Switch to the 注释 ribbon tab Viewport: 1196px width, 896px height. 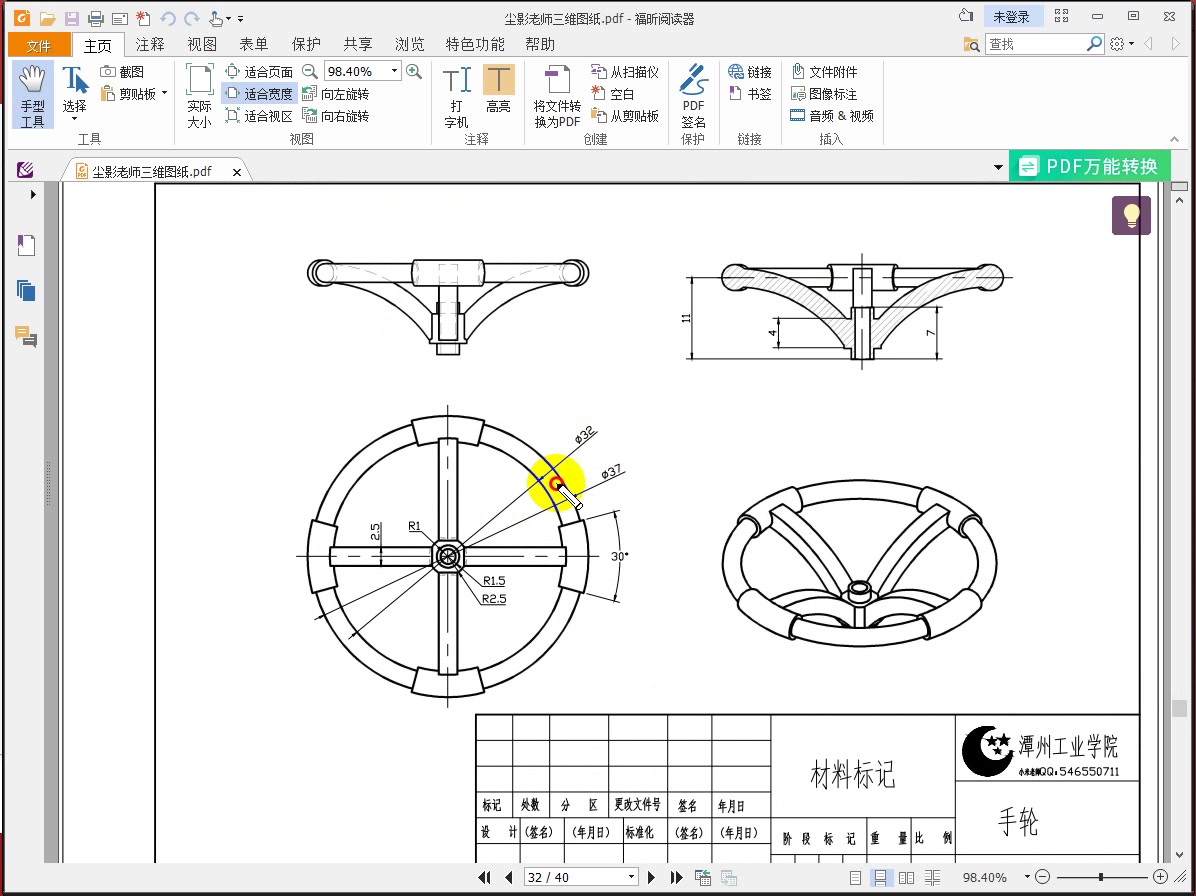click(x=149, y=44)
